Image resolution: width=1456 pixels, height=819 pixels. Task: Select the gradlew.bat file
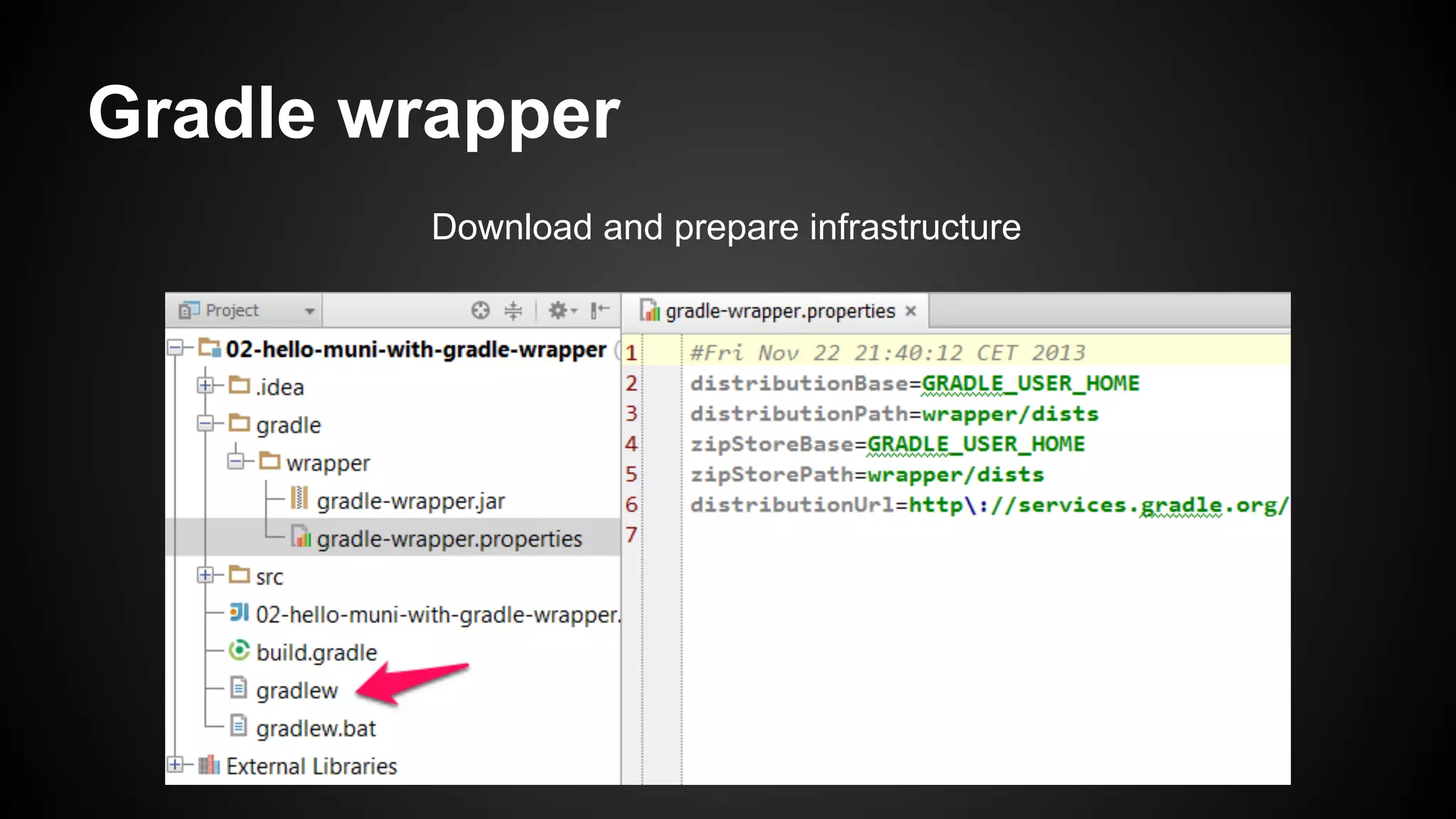pyautogui.click(x=316, y=729)
